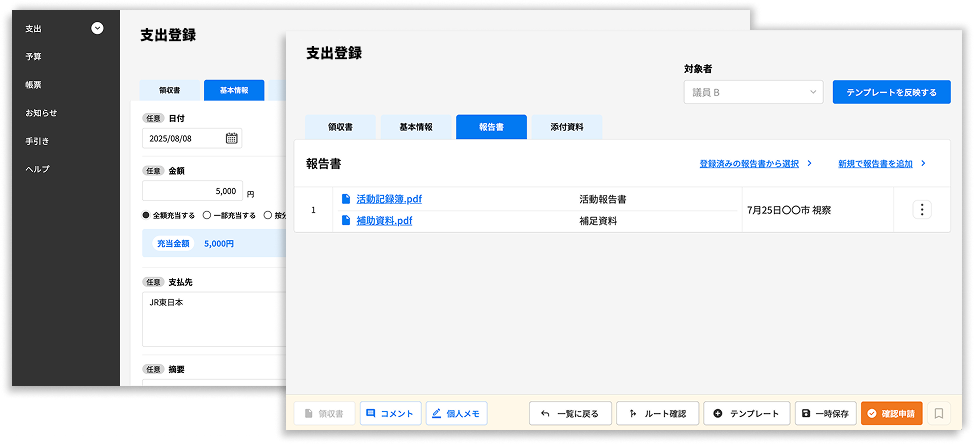Open the three-dot row options menu
This screenshot has height=444, width=974.
click(922, 210)
